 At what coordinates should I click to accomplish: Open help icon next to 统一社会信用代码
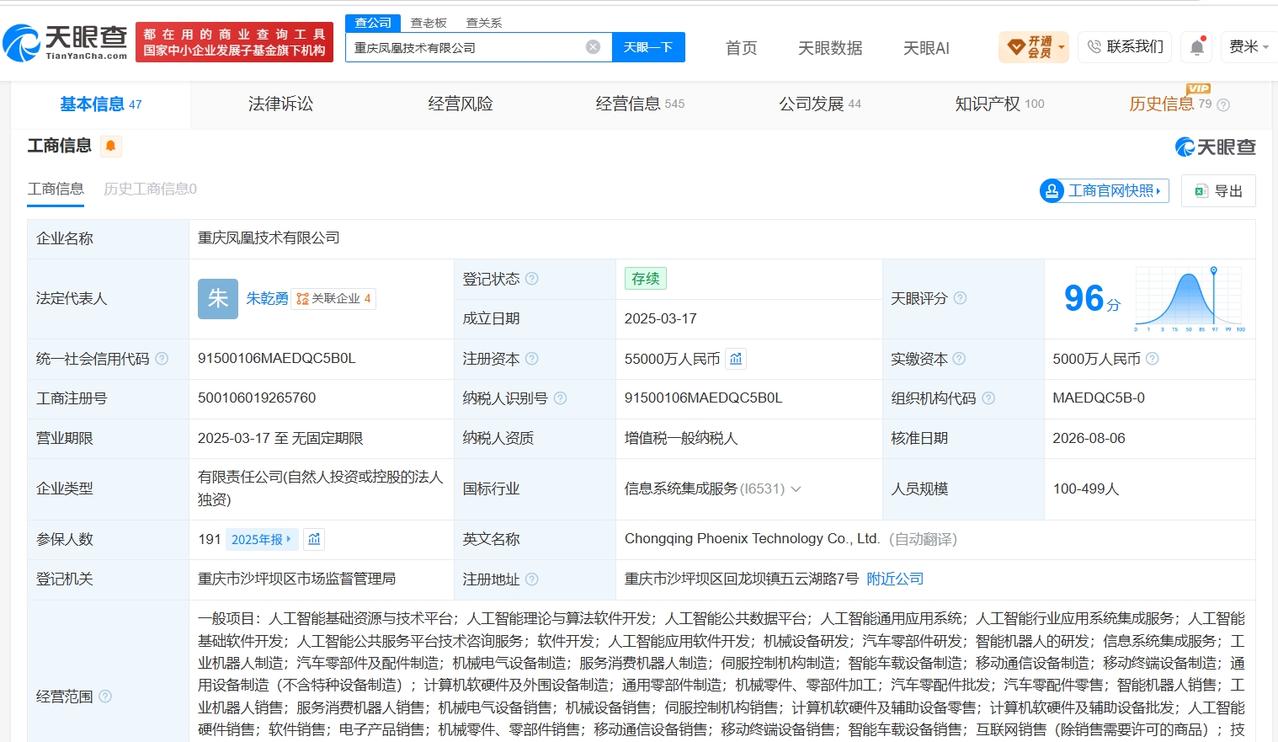(x=161, y=358)
